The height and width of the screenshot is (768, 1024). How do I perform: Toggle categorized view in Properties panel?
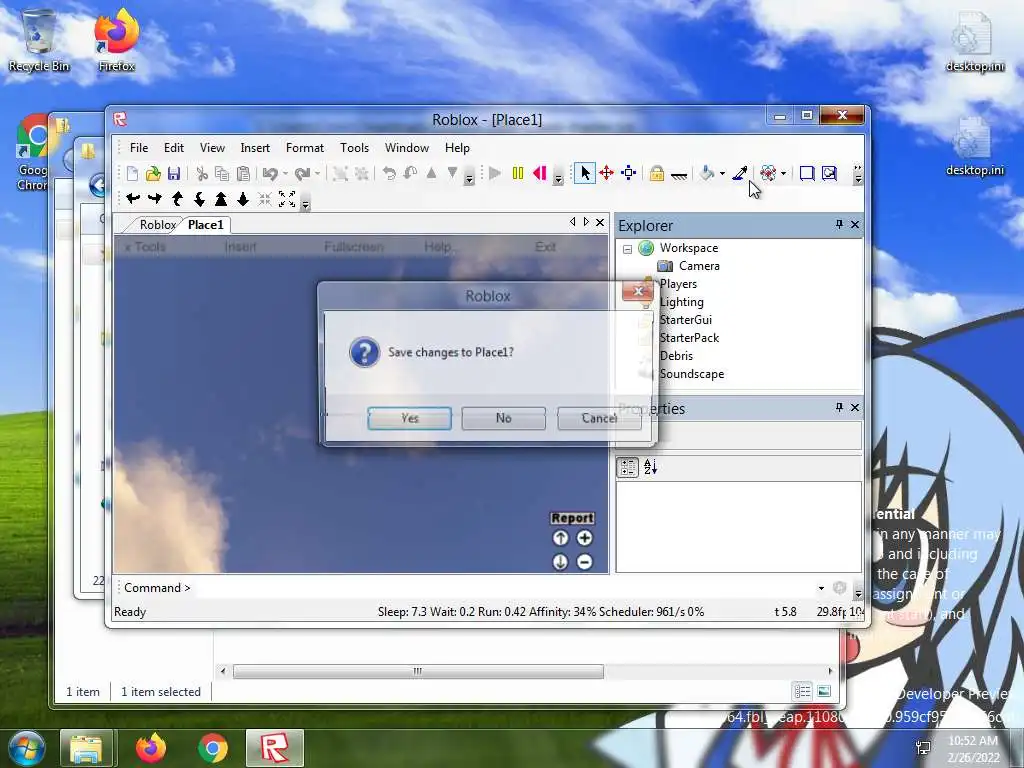[628, 467]
